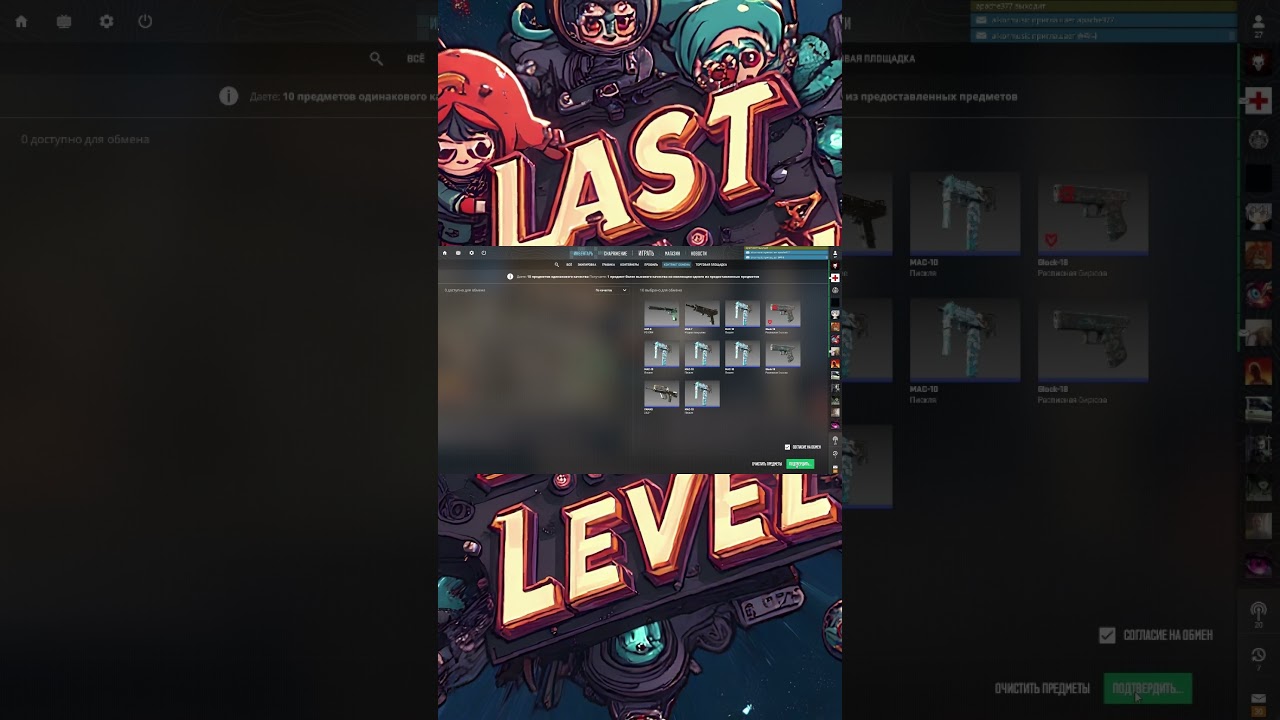Screen dimensions: 1280x720
Task: Select skull avatar in dimmed background sidebar
Action: 1258,63
